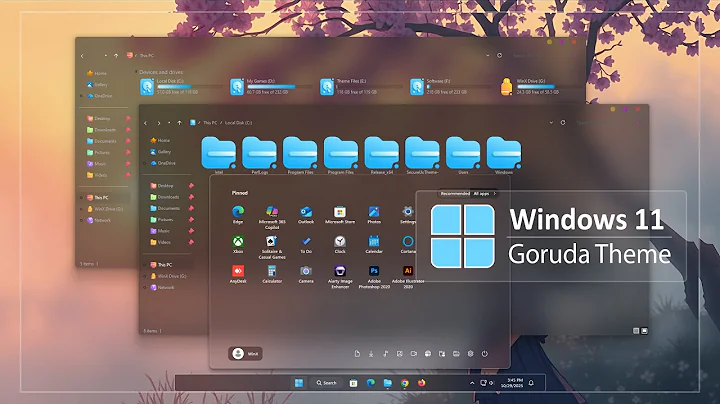Image resolution: width=720 pixels, height=404 pixels.
Task: Open Firefox from the taskbar
Action: point(421,382)
